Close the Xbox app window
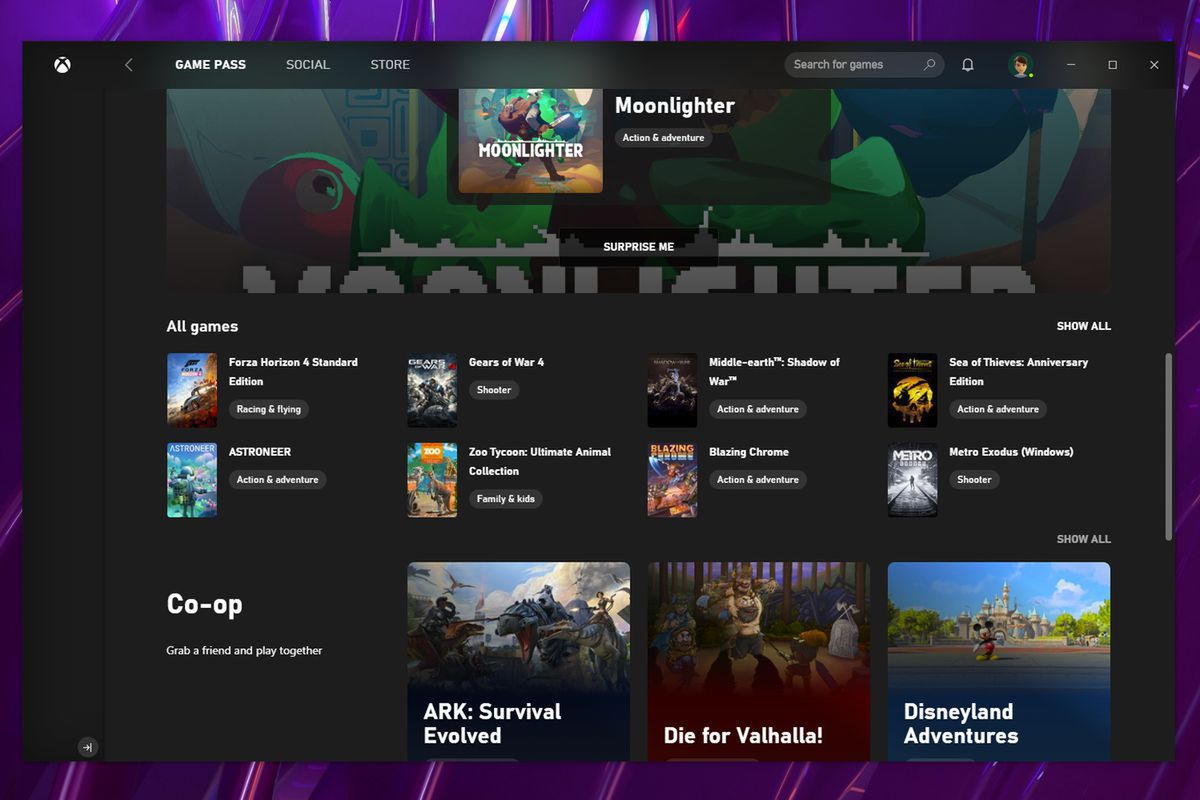Image resolution: width=1200 pixels, height=800 pixels. [1154, 65]
